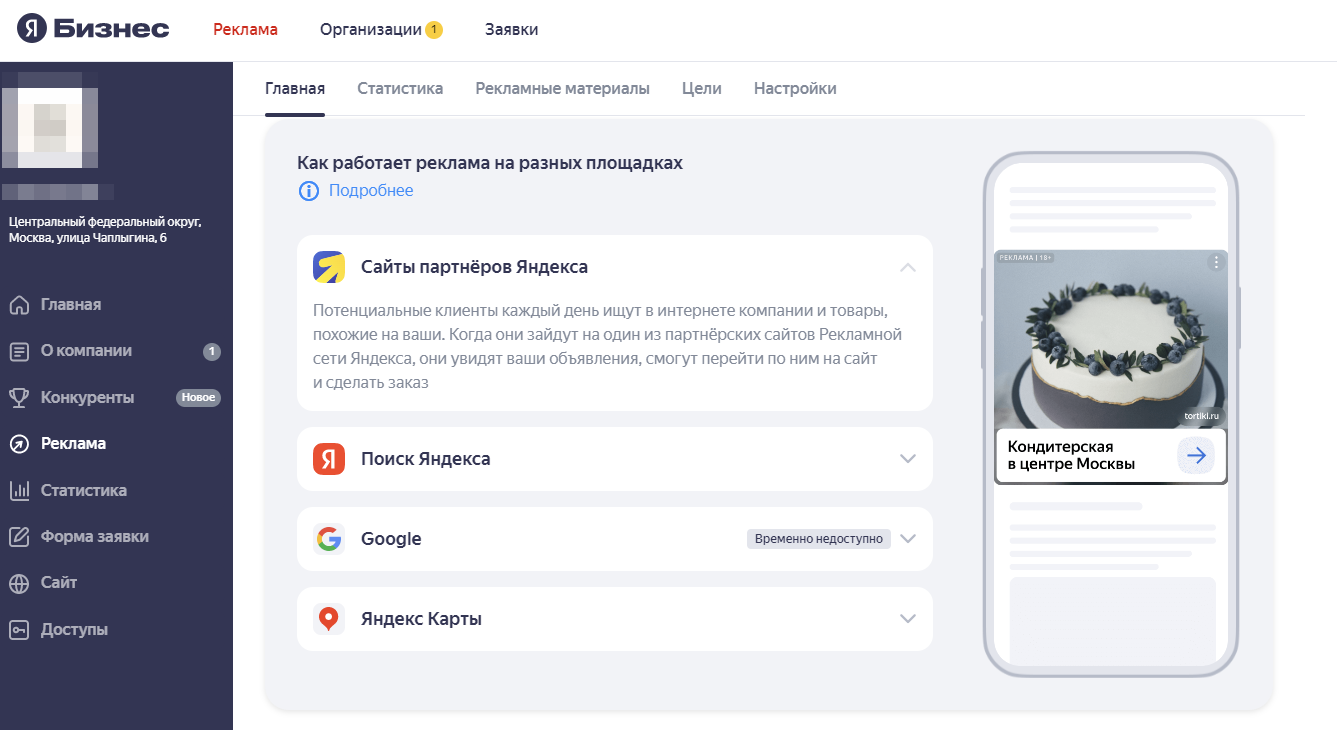Click the Конкуренты trophy icon

pos(19,398)
